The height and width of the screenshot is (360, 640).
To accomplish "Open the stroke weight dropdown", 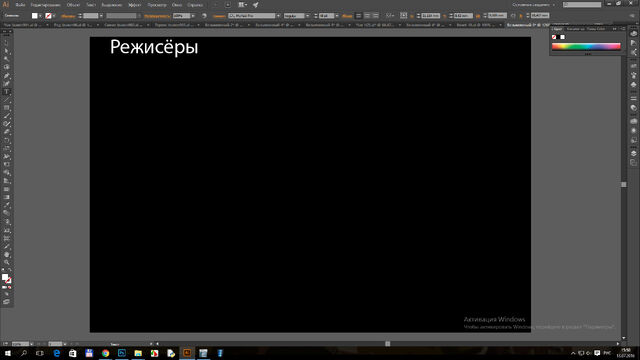I will pos(101,16).
